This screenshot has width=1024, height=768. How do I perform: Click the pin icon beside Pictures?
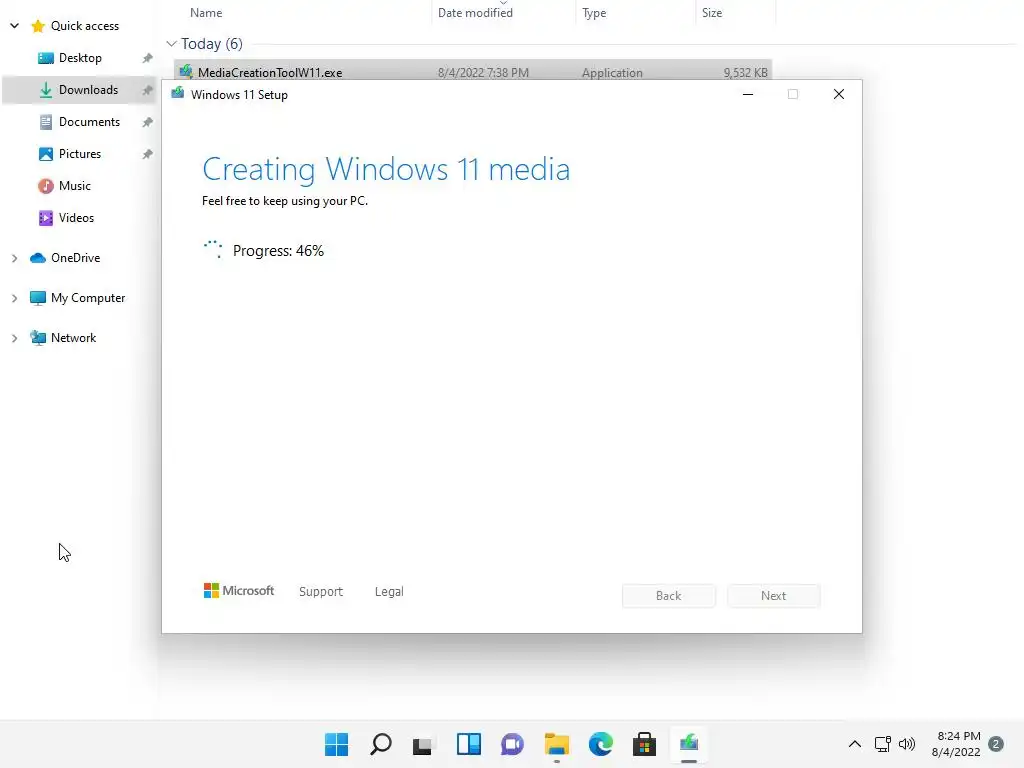click(x=148, y=154)
